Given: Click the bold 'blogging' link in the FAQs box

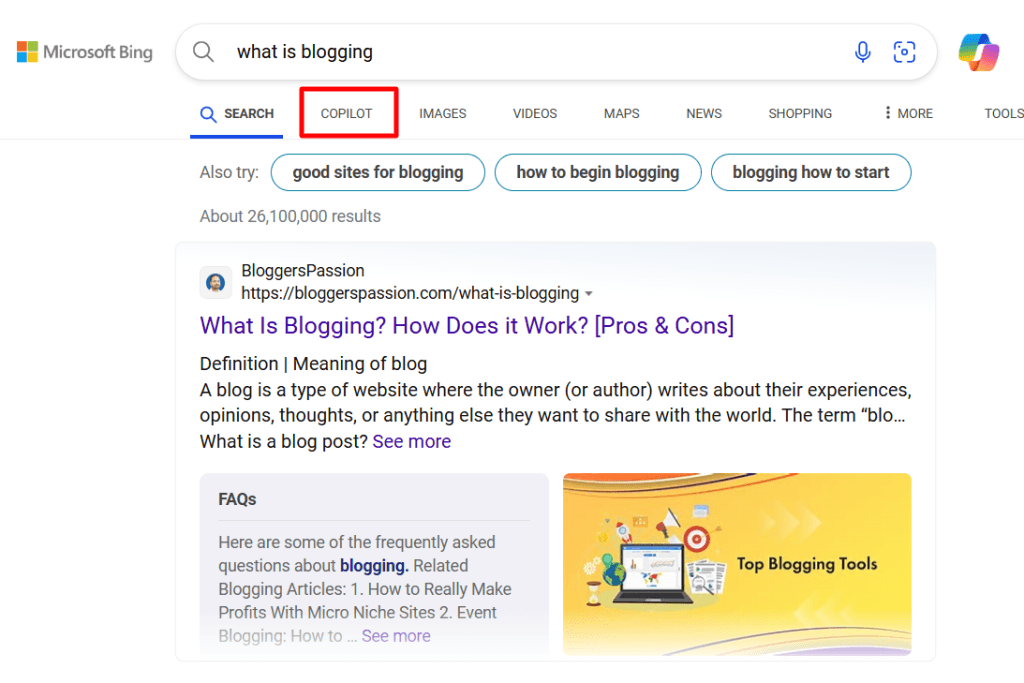Looking at the screenshot, I should [x=372, y=565].
